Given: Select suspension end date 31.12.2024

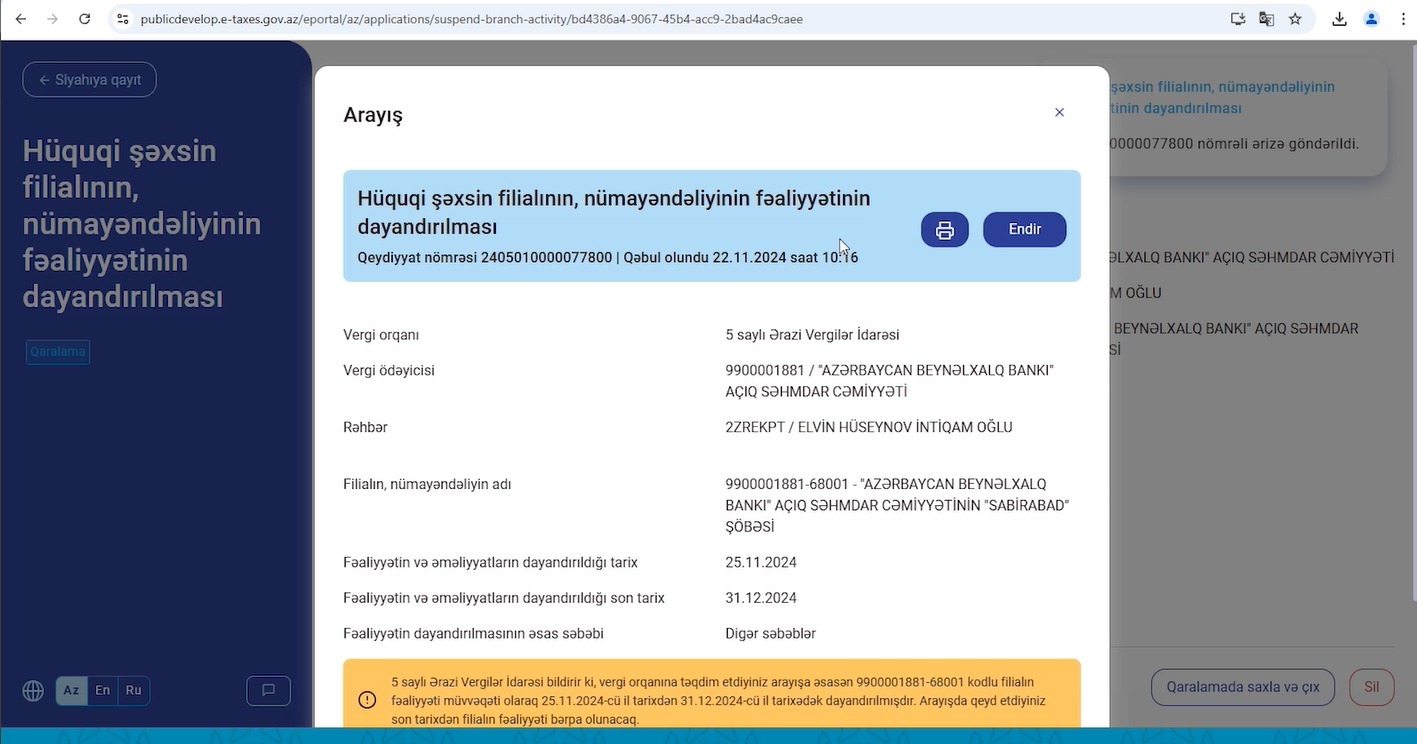Looking at the screenshot, I should (x=761, y=598).
